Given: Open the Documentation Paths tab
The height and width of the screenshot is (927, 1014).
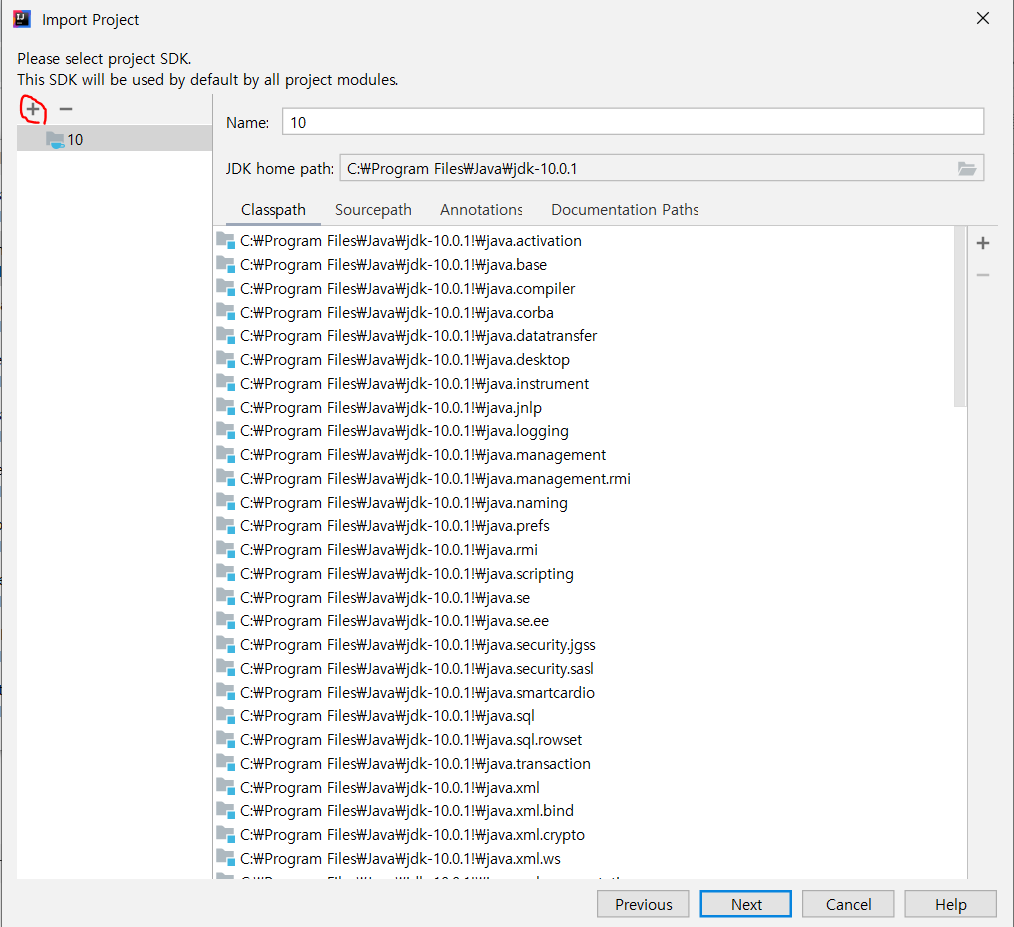Looking at the screenshot, I should 624,210.
